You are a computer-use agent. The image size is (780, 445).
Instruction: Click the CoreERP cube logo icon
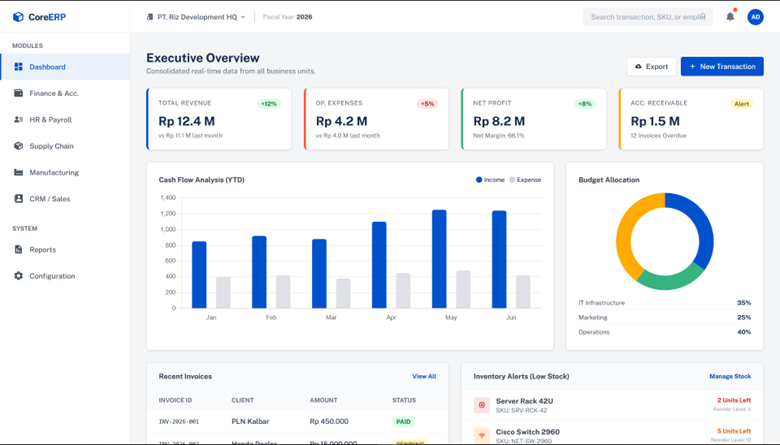(18, 17)
